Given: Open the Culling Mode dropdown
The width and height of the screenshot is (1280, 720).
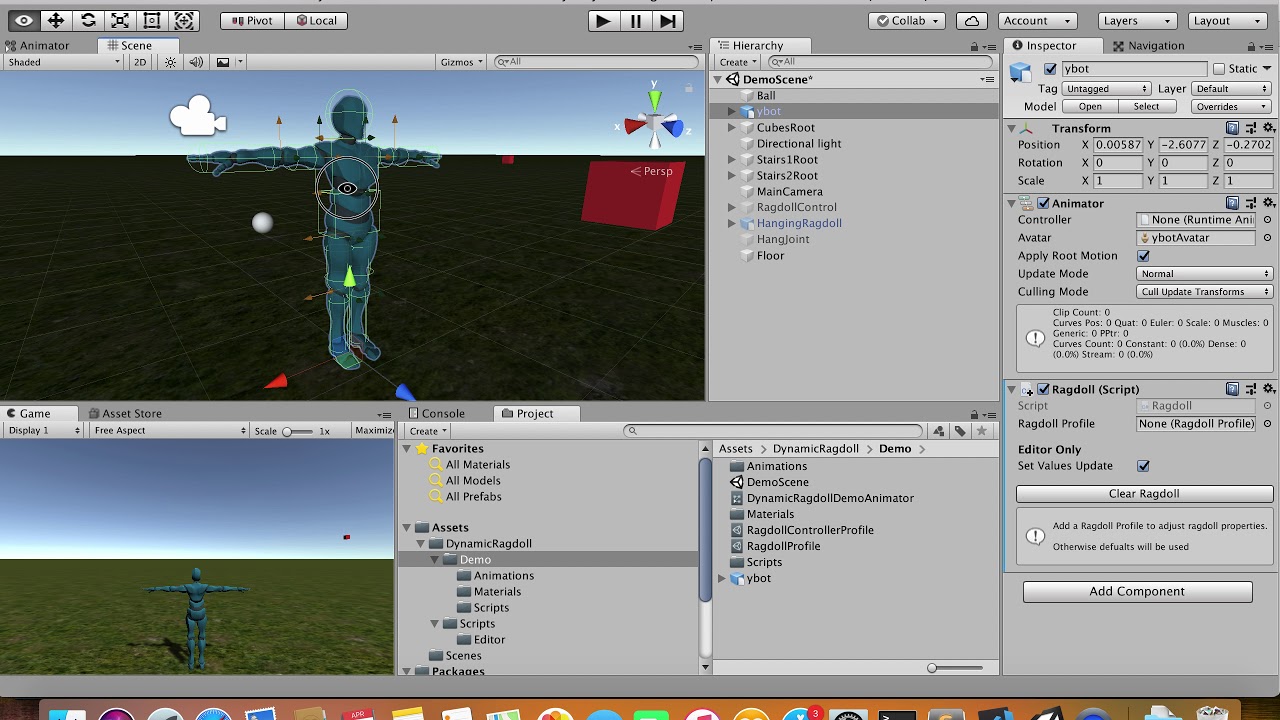Looking at the screenshot, I should click(1205, 292).
